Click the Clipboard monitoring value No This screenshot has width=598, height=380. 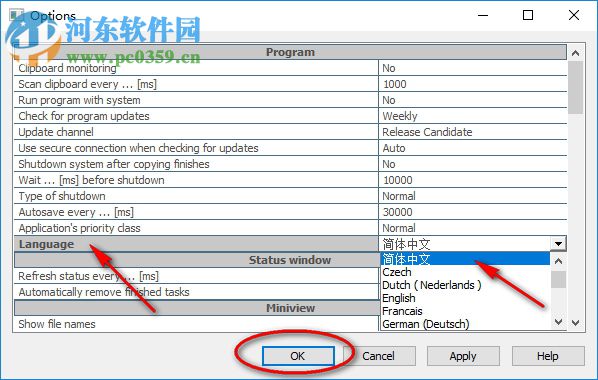coord(473,68)
